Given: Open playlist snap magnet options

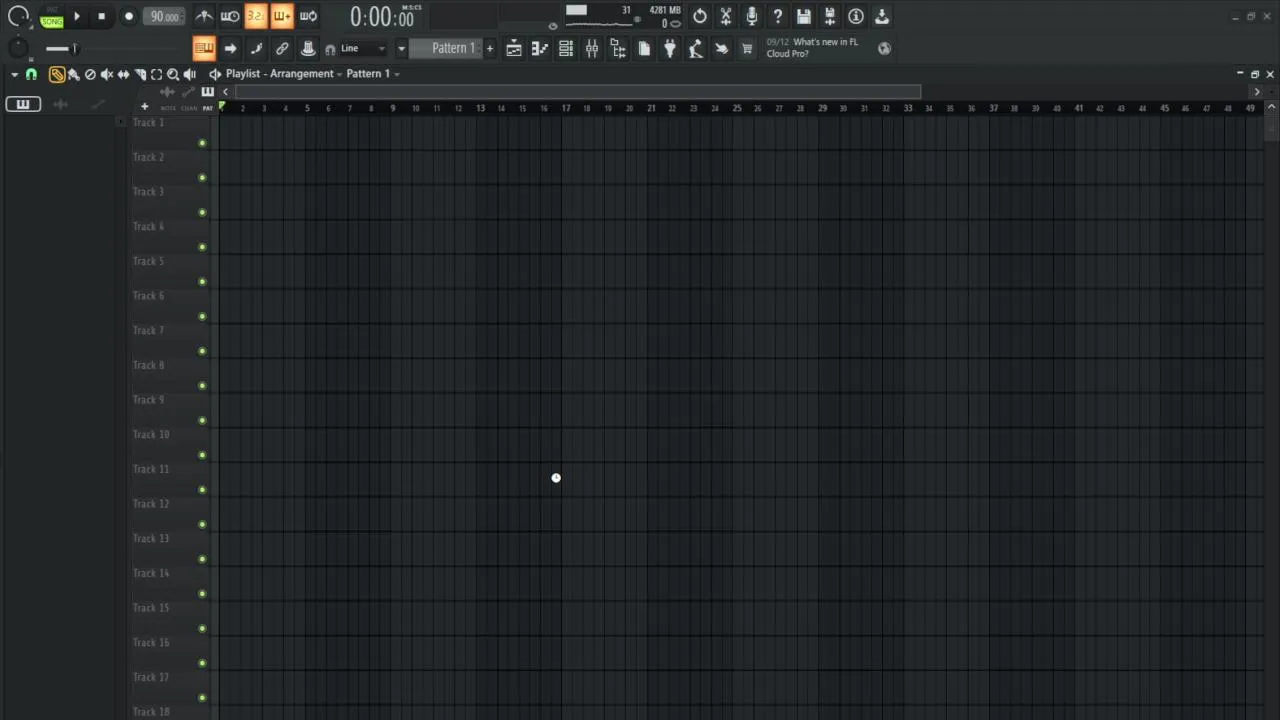Looking at the screenshot, I should (x=31, y=74).
